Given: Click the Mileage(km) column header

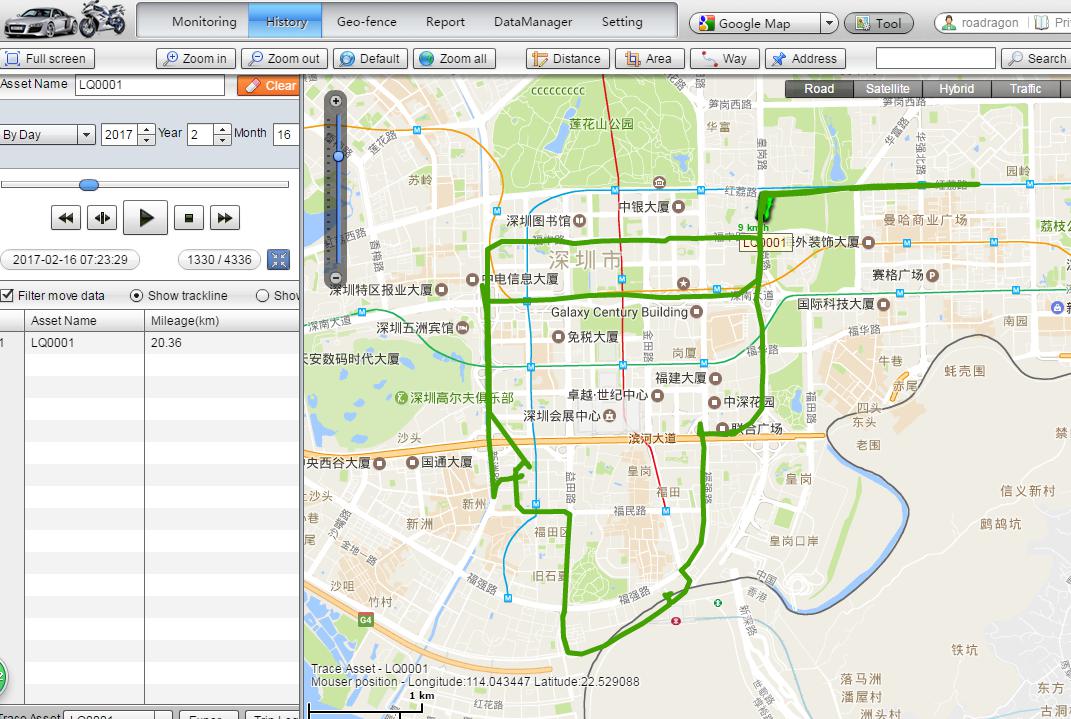Looking at the screenshot, I should (222, 321).
